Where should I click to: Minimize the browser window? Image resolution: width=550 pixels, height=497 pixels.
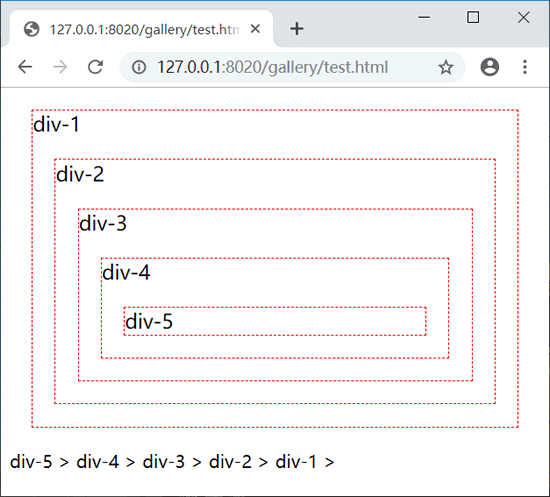(424, 17)
